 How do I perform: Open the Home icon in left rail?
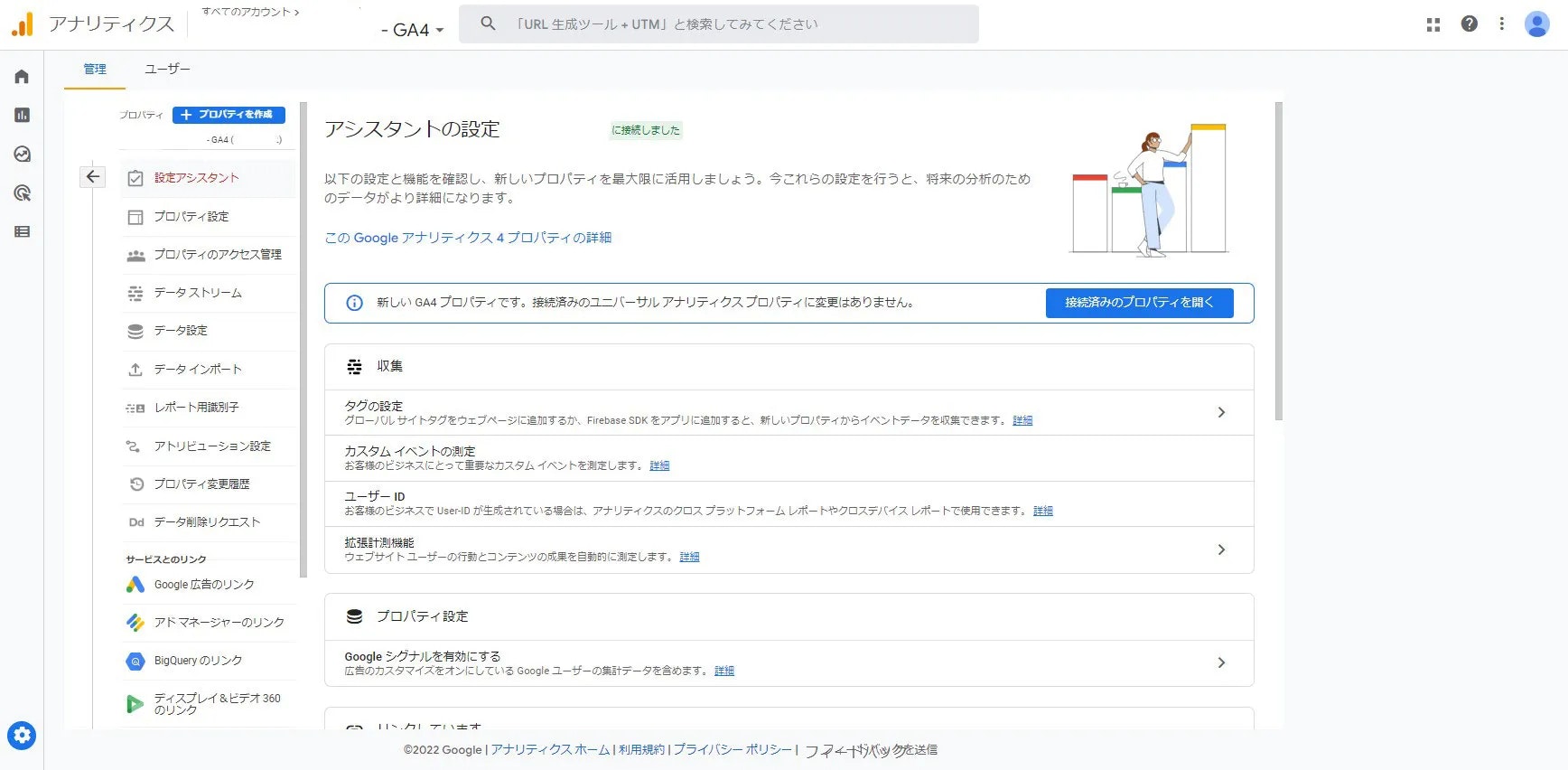tap(22, 77)
